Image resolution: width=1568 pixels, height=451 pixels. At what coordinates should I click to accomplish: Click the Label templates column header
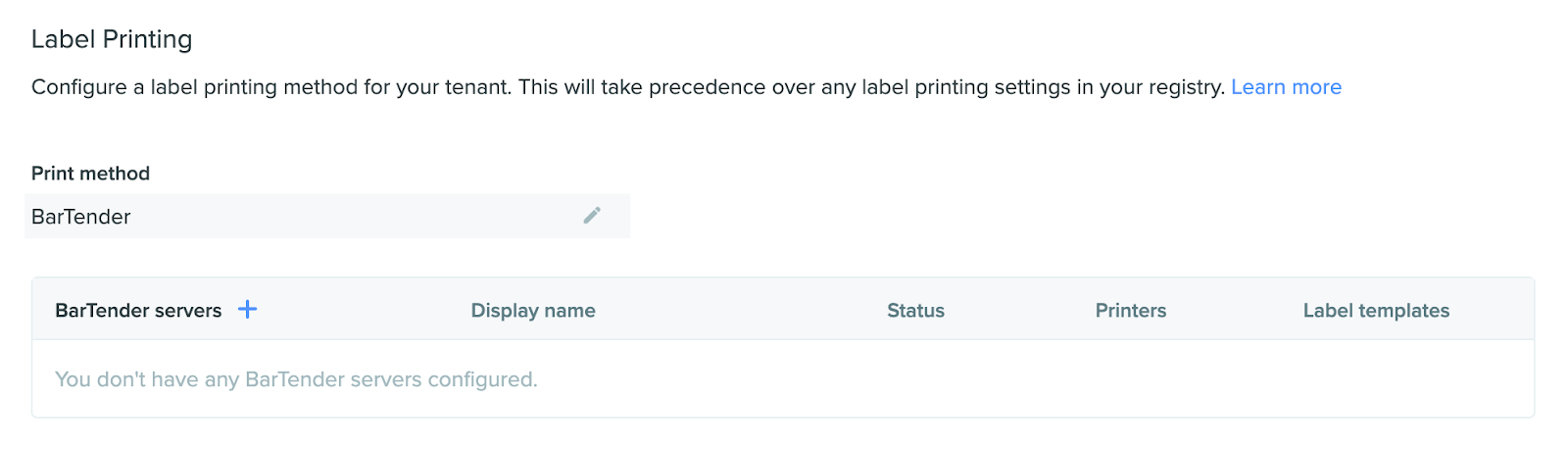pyautogui.click(x=1375, y=311)
